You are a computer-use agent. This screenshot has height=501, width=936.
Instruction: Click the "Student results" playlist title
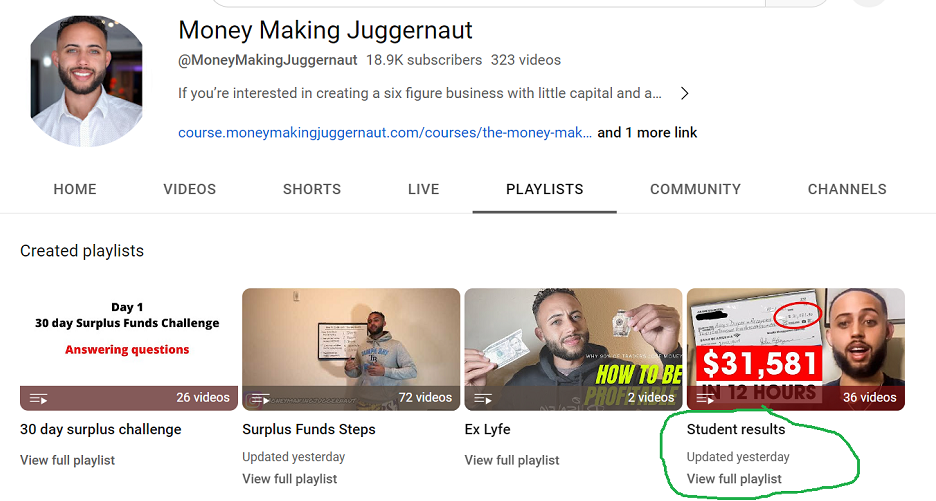(x=736, y=429)
